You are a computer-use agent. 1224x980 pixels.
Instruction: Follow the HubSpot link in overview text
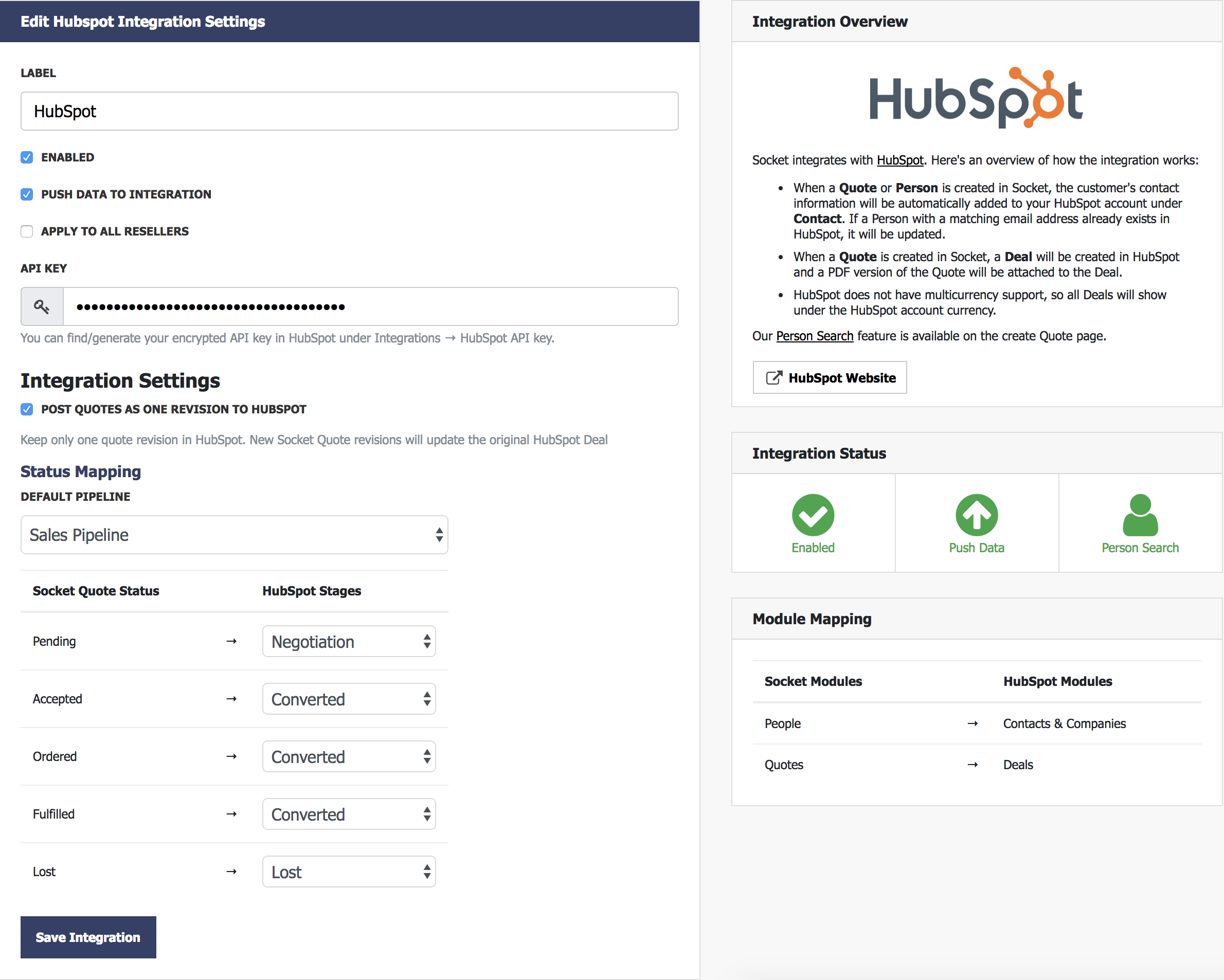(x=900, y=160)
